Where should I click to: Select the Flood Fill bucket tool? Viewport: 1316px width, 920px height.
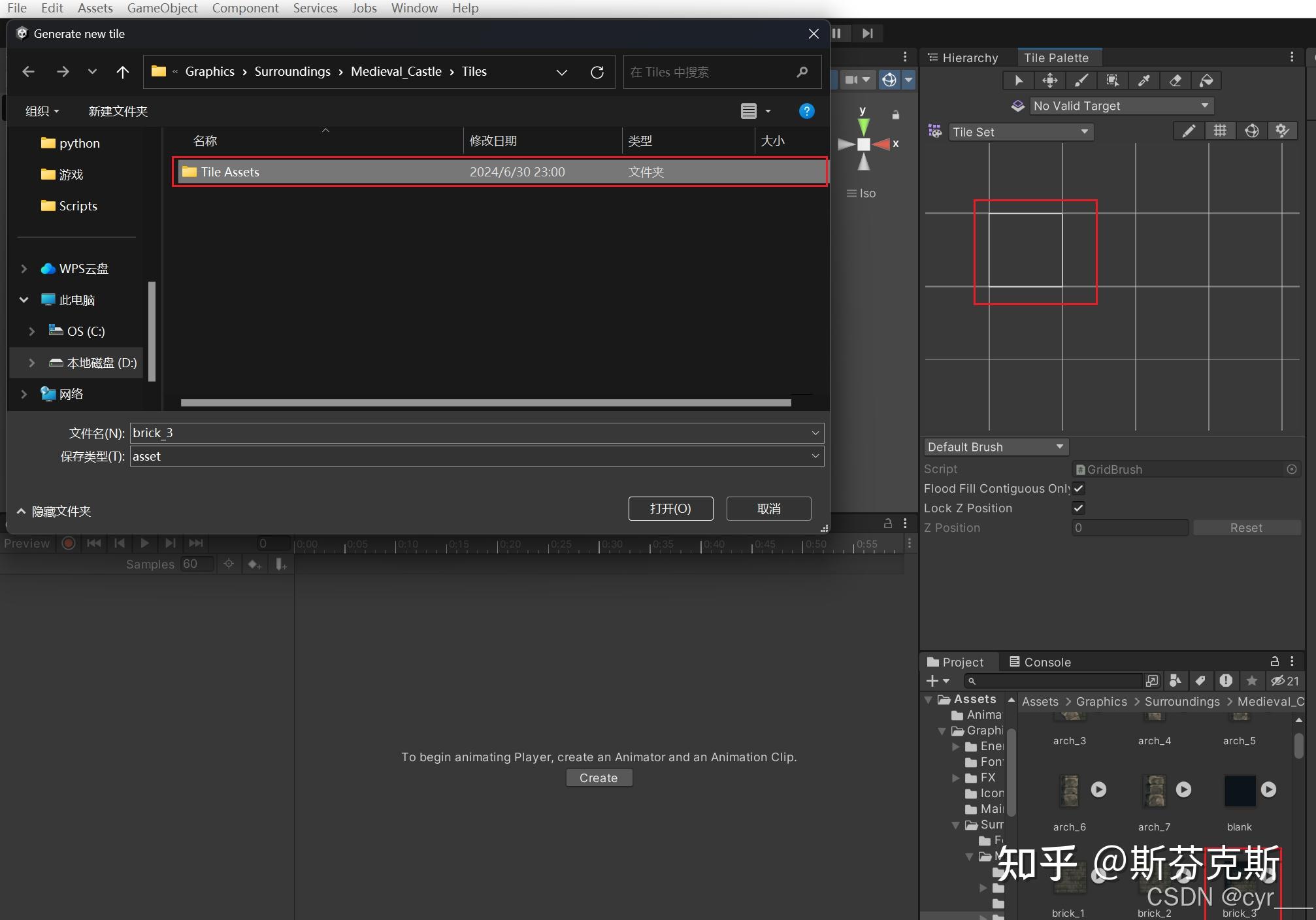coord(1206,80)
